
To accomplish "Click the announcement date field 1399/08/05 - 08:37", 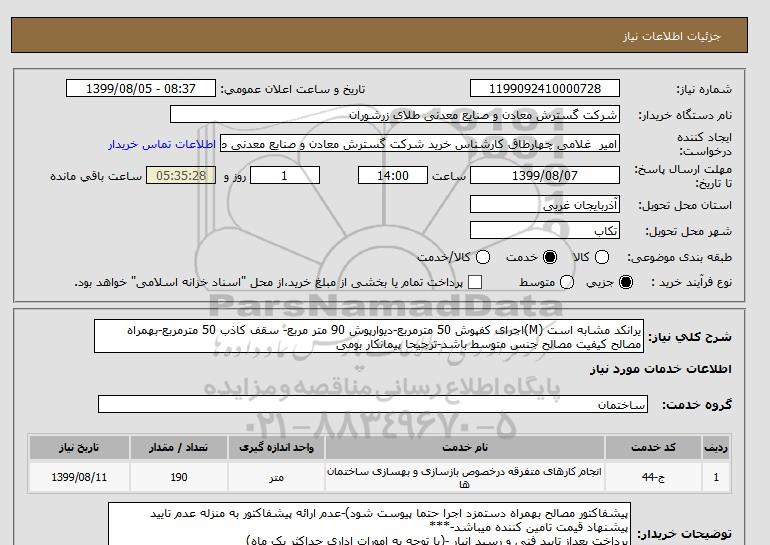I will click(141, 88).
